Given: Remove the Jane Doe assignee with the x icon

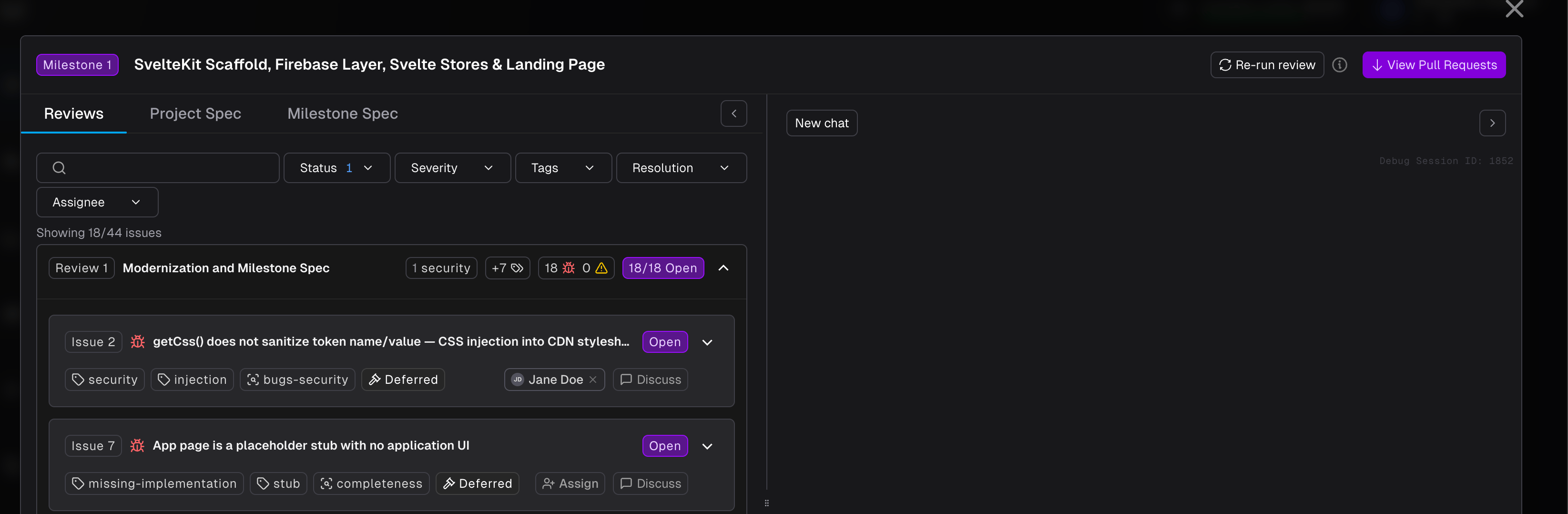Looking at the screenshot, I should (x=593, y=380).
